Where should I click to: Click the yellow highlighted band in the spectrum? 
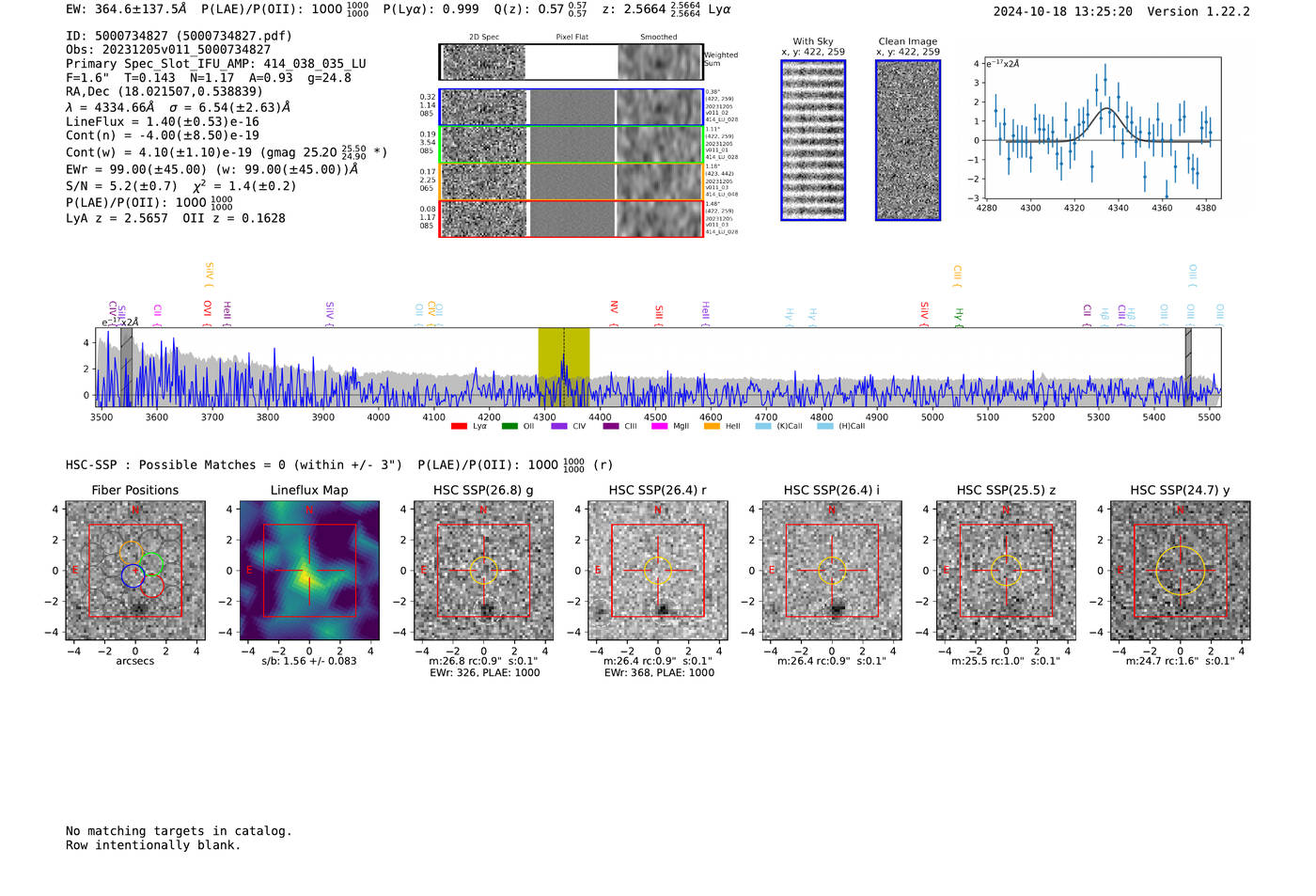click(563, 368)
